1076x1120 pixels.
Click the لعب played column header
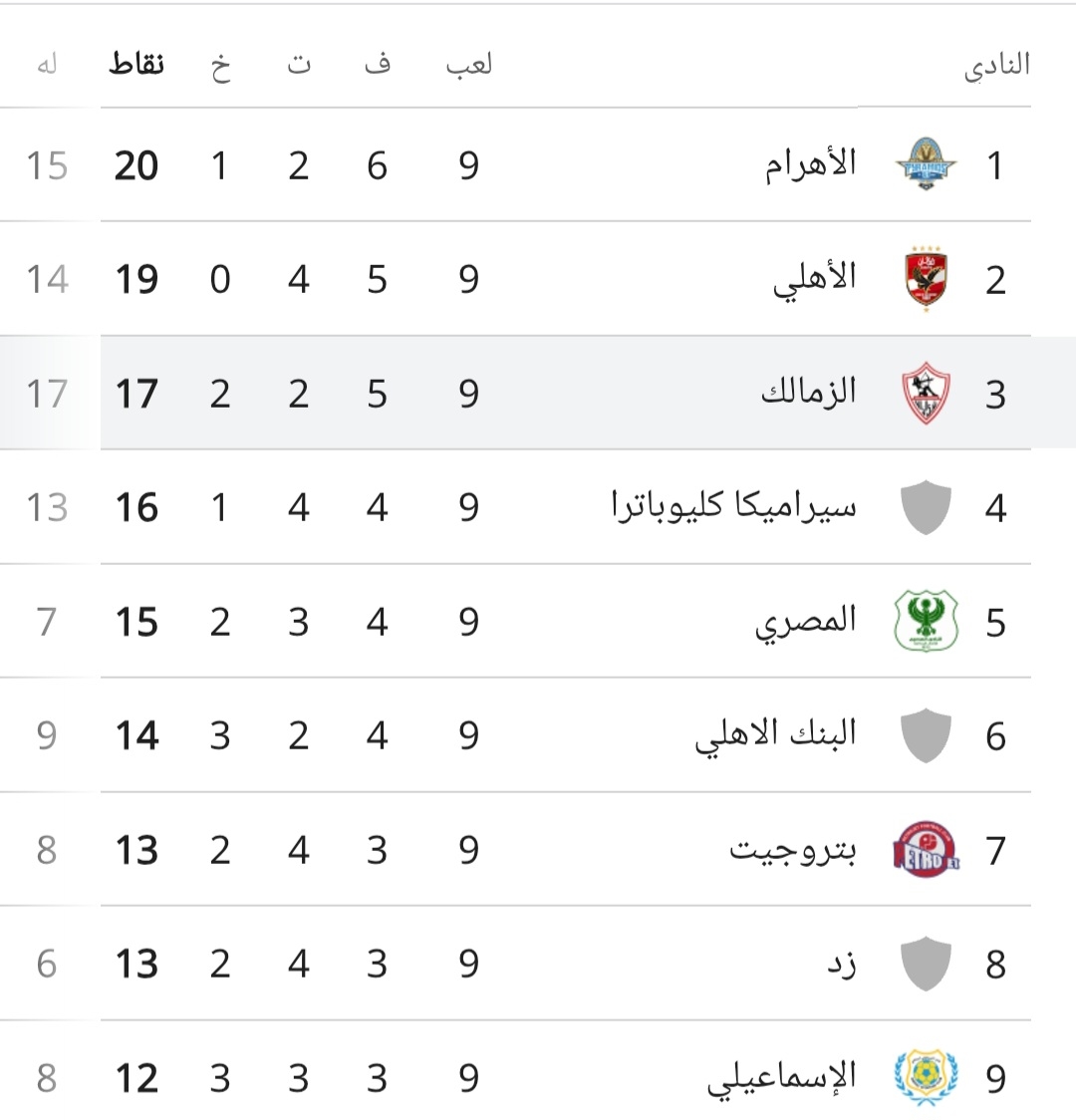coord(469,64)
